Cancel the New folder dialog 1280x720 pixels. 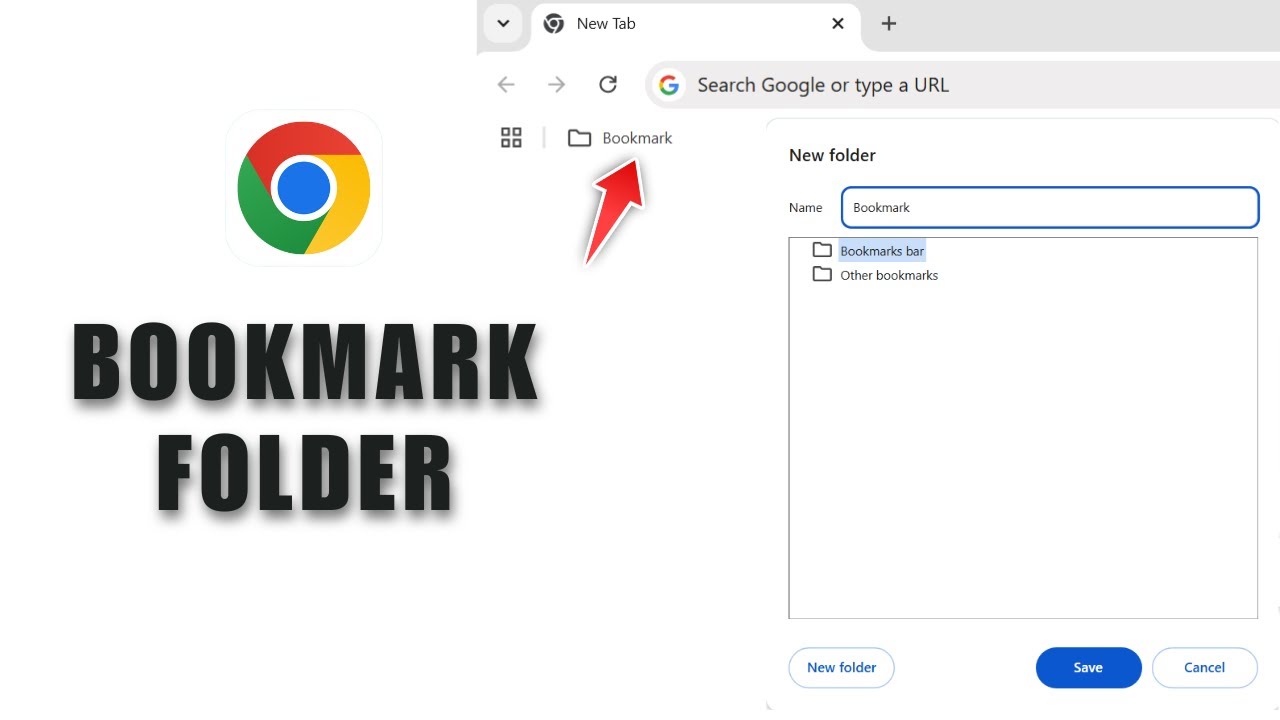tap(1204, 668)
